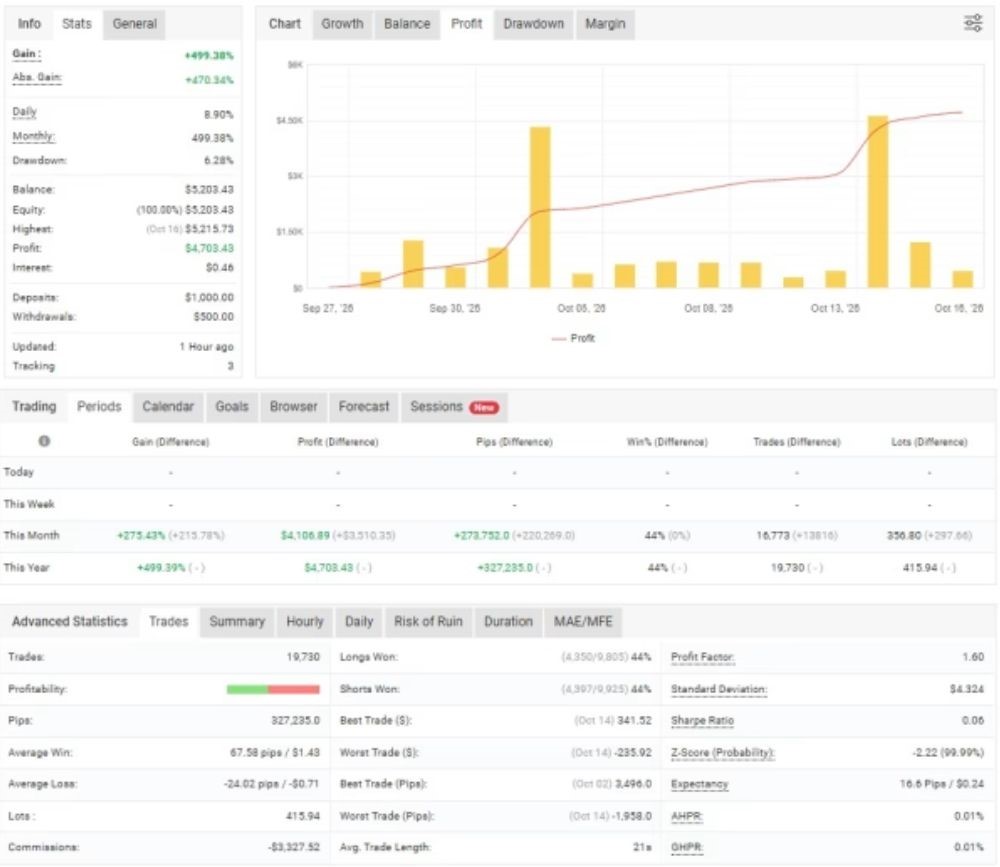The height and width of the screenshot is (867, 1000).
Task: Open the Goals tab
Action: [232, 407]
